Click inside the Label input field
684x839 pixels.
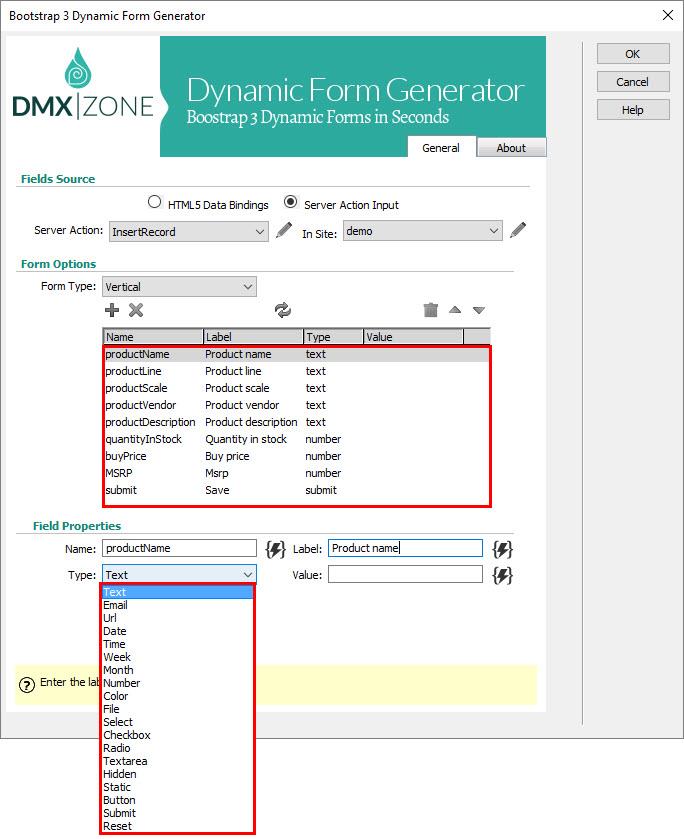[405, 548]
